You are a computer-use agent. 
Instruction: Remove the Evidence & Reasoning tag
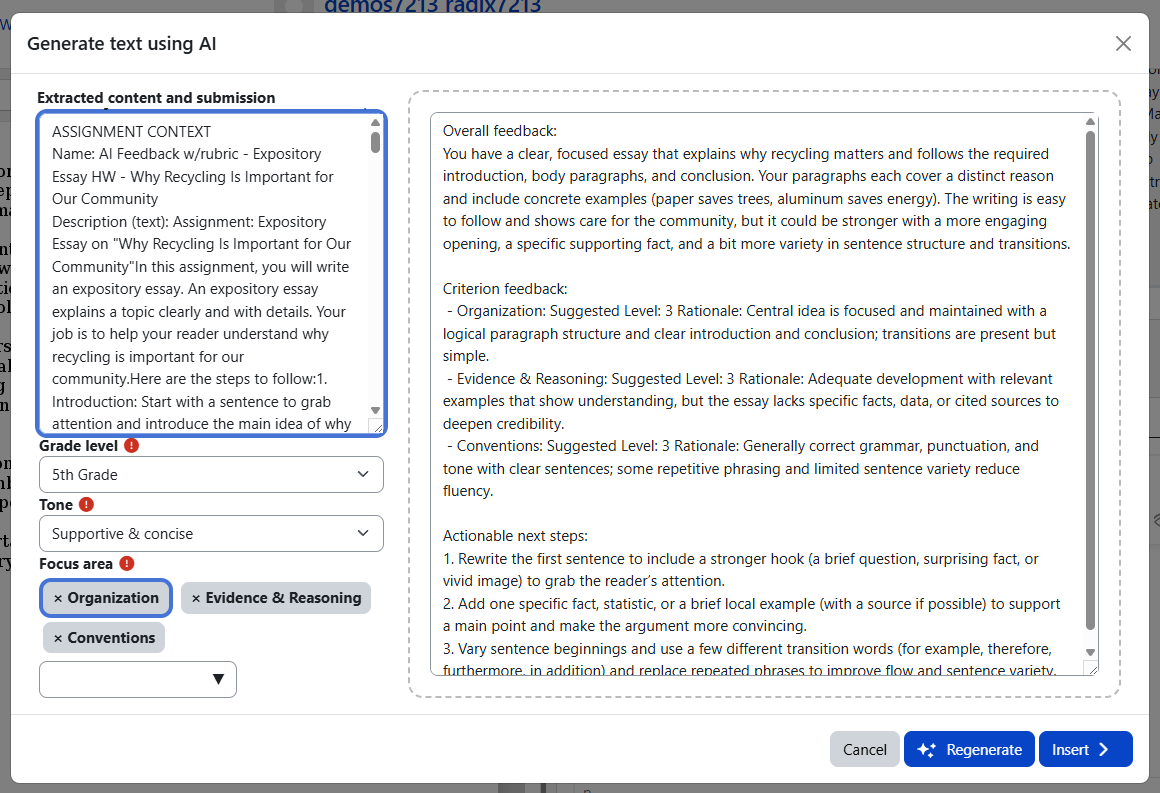pyautogui.click(x=196, y=598)
